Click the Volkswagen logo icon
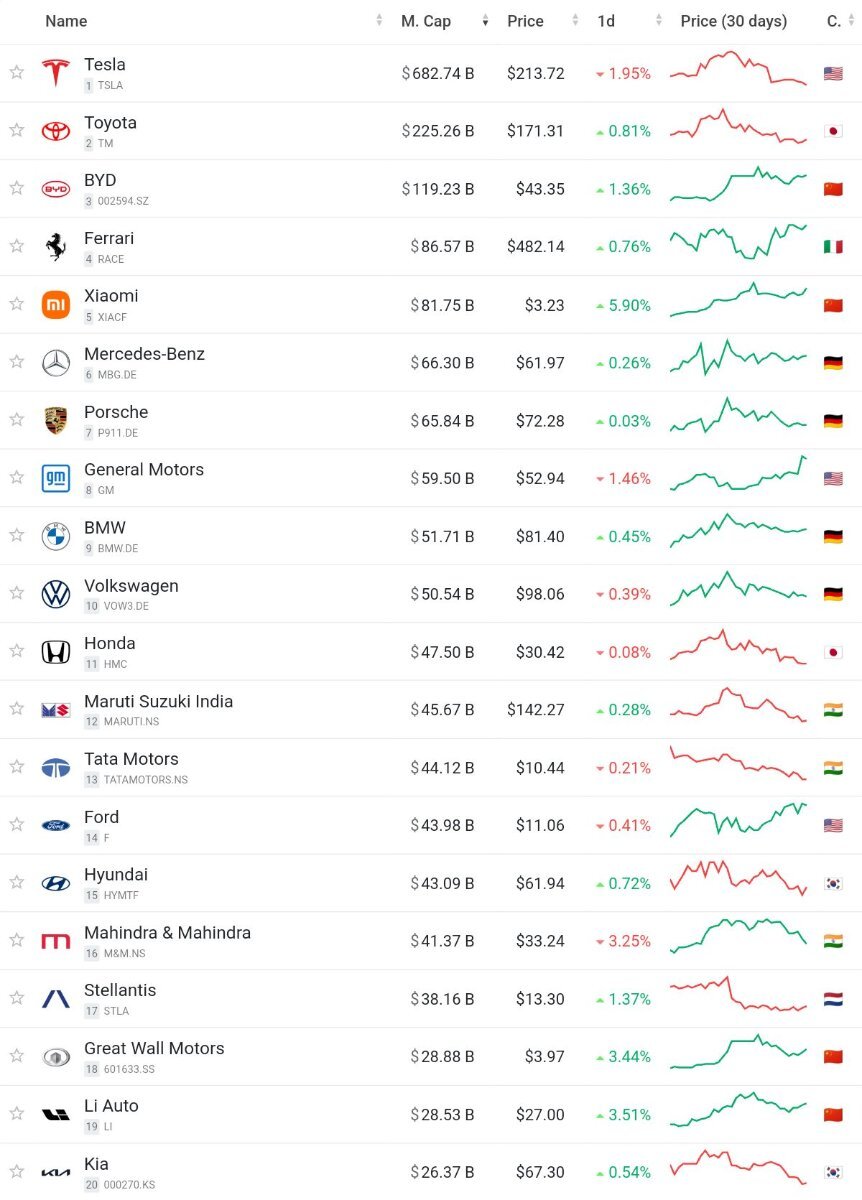Viewport: 862px width, 1200px height. 55,594
